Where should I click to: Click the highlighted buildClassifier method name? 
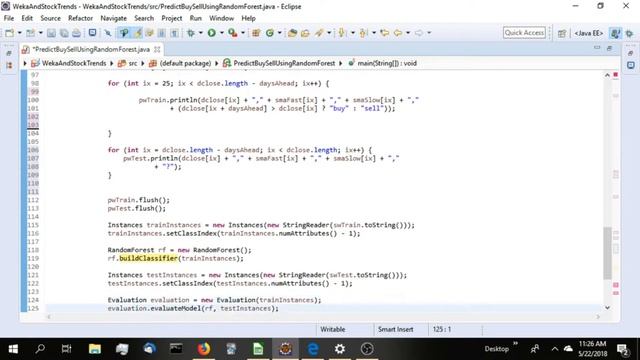pos(149,258)
